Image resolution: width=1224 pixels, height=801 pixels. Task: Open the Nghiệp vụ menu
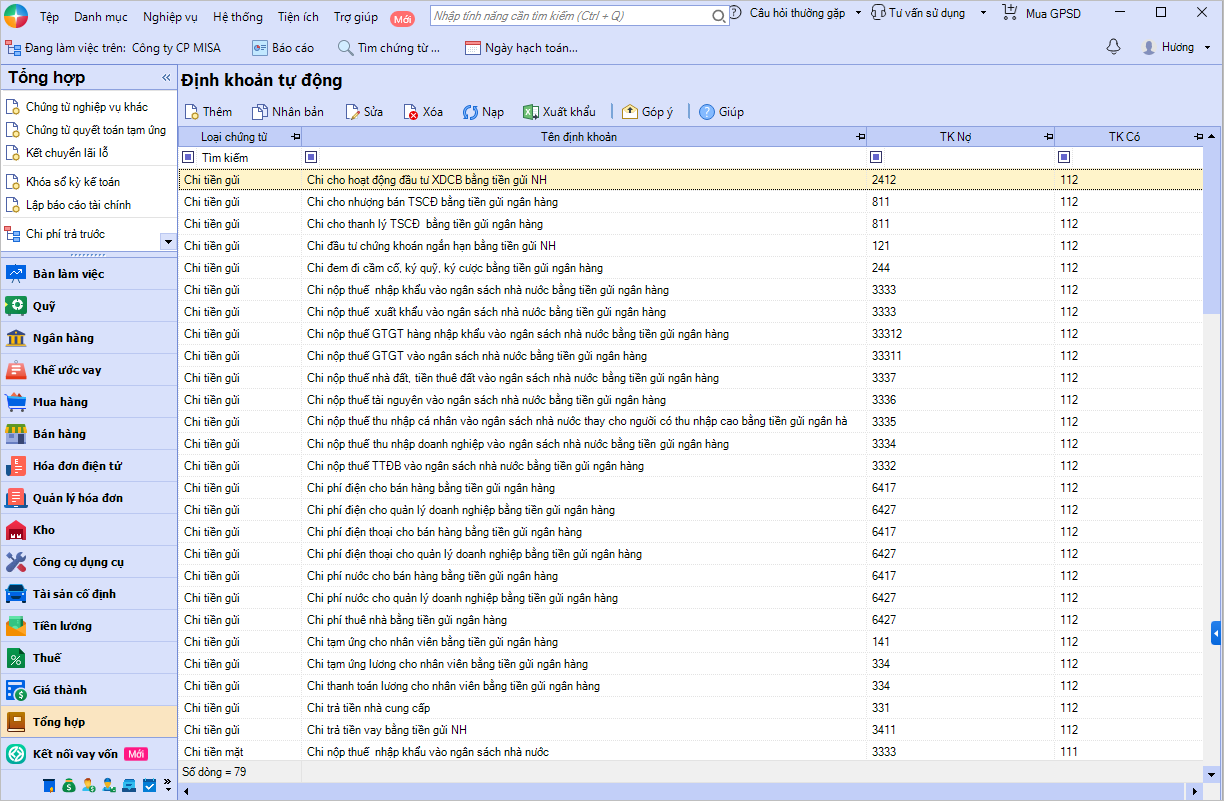click(x=170, y=17)
